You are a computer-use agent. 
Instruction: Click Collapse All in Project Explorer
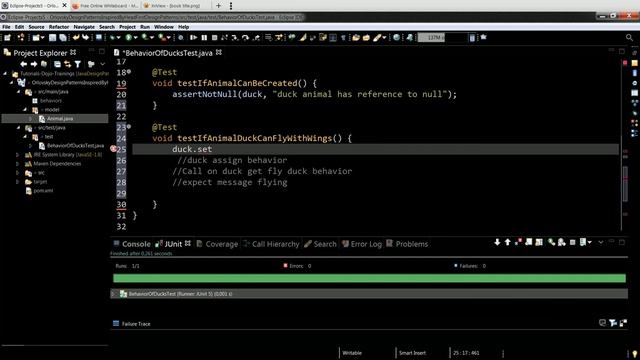click(x=57, y=64)
